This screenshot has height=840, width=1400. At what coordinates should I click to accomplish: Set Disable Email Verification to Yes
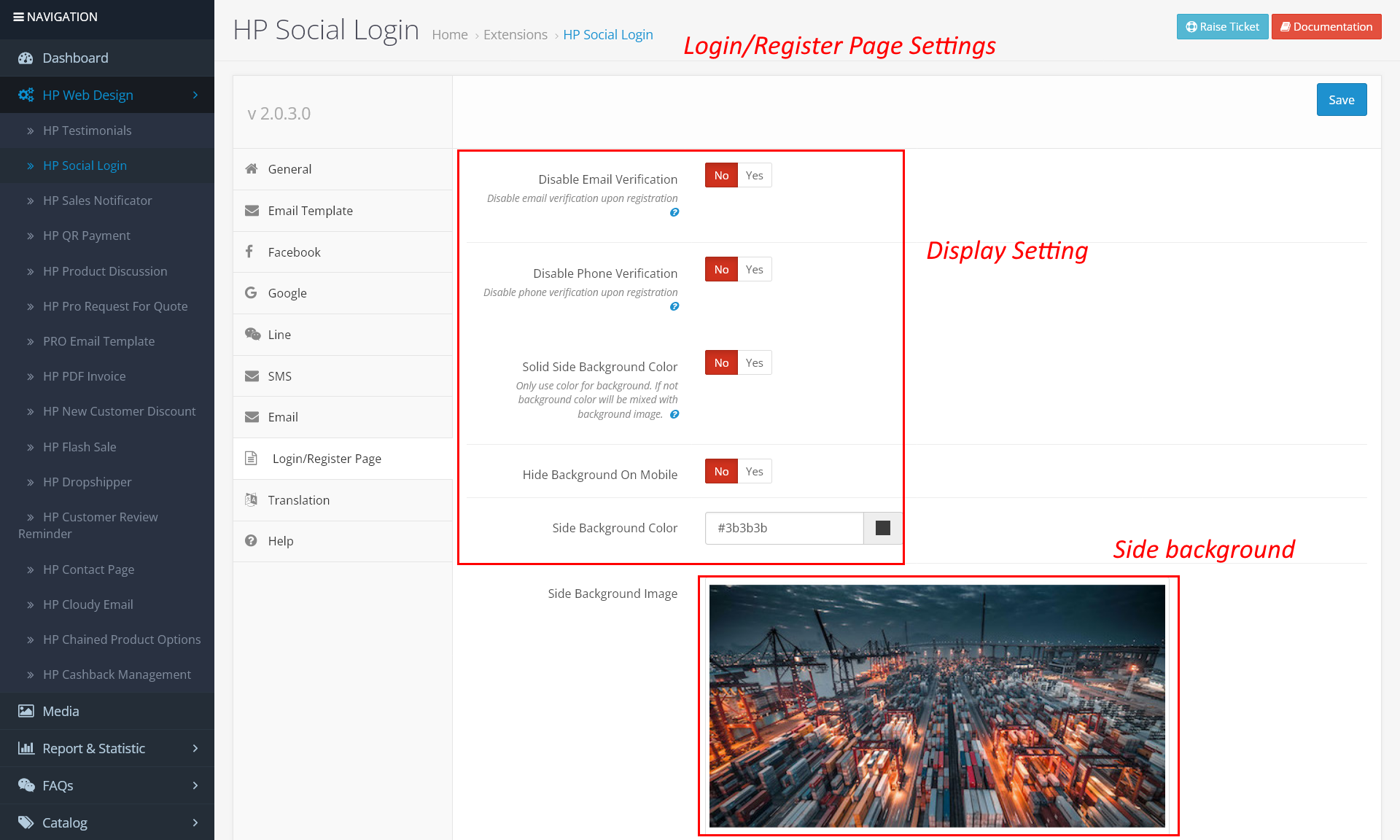pyautogui.click(x=755, y=176)
